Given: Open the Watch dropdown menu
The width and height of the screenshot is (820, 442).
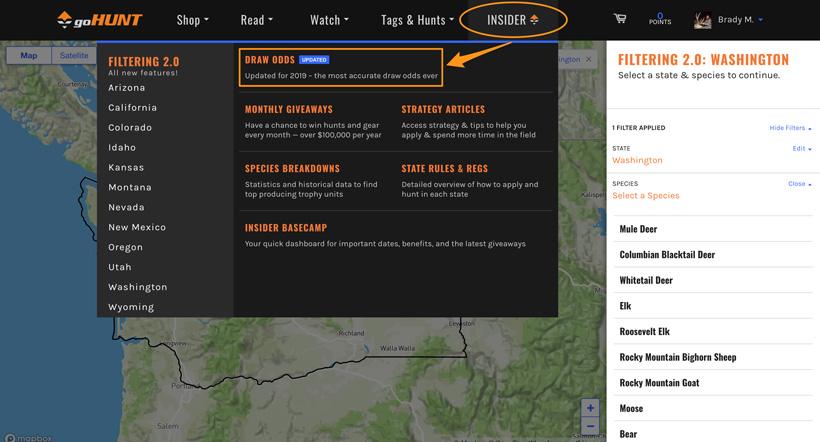Looking at the screenshot, I should (x=329, y=20).
